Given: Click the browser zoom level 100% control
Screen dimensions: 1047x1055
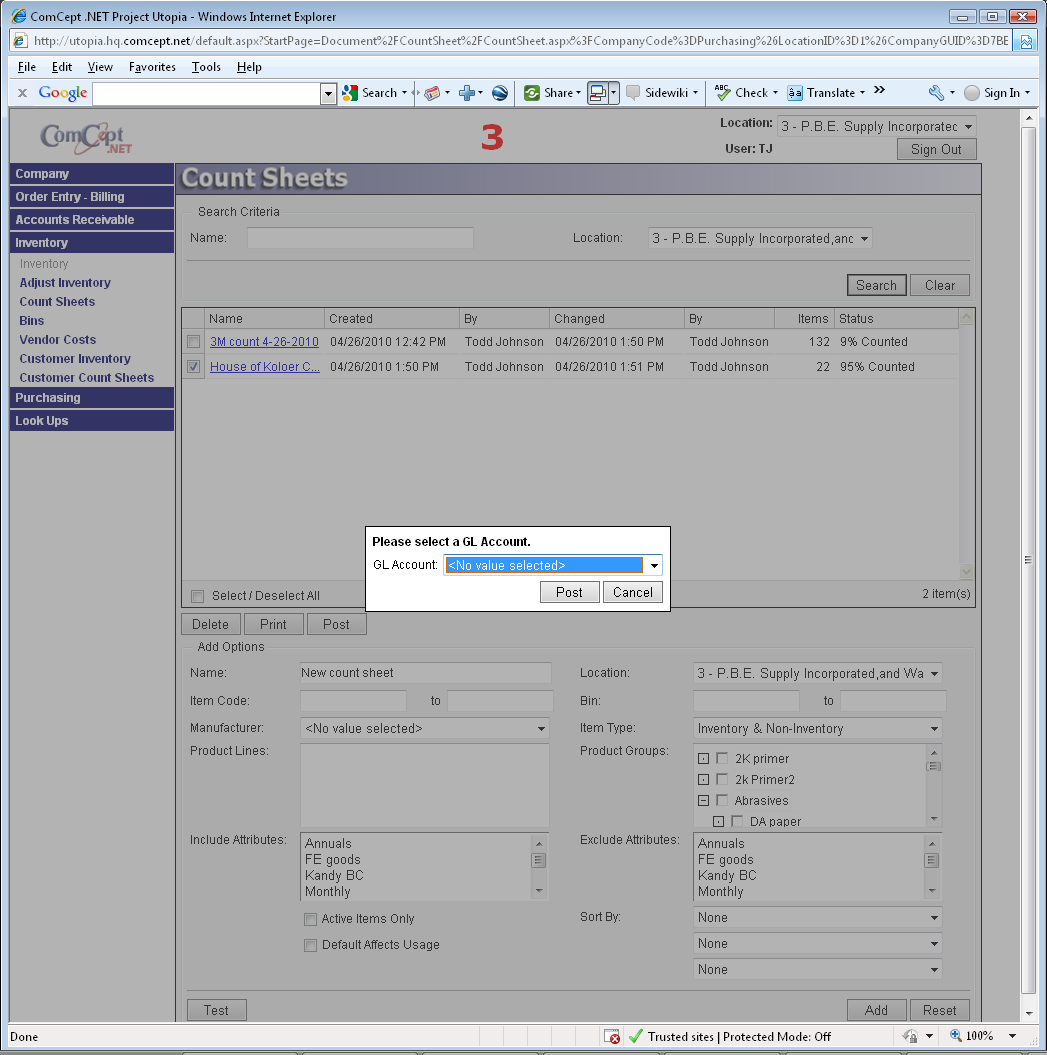Looking at the screenshot, I should pyautogui.click(x=973, y=1036).
